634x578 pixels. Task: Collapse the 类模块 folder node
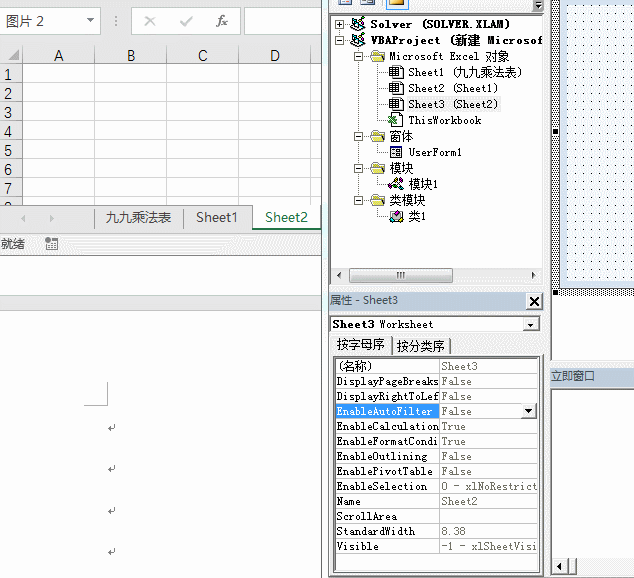tap(358, 200)
